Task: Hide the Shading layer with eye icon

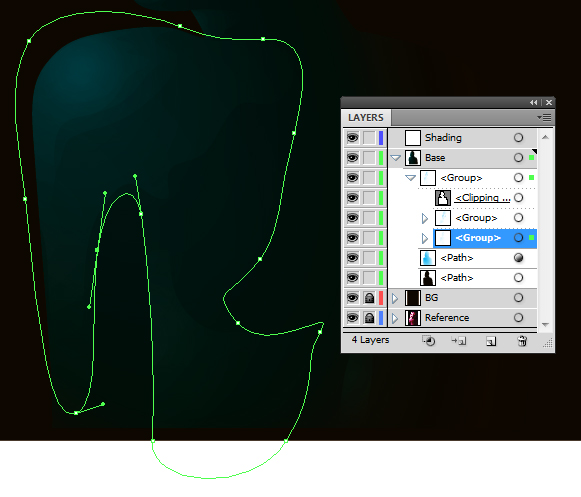Action: (x=352, y=137)
